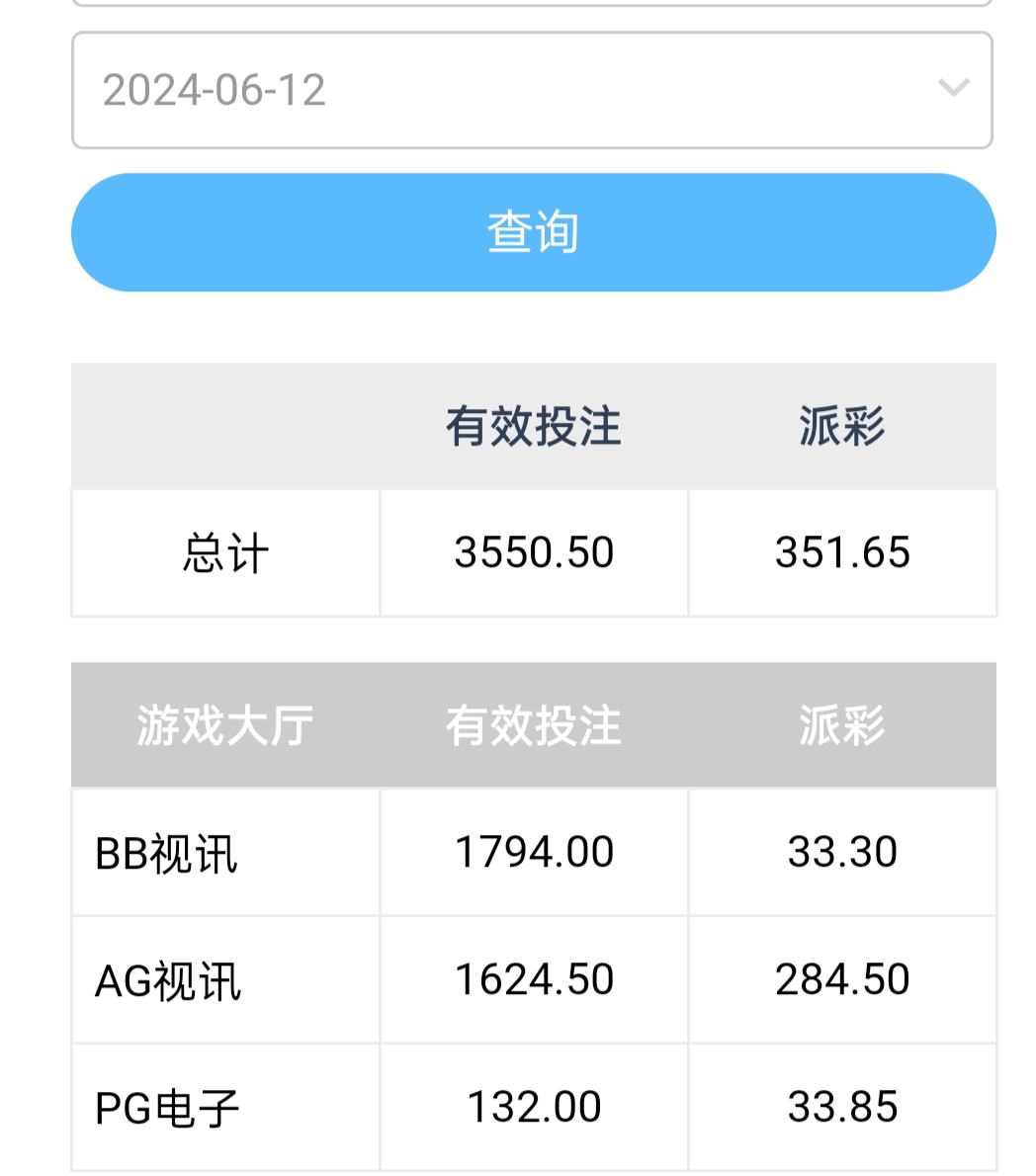Viewport: 1036px width, 1176px height.
Task: Select the 总计 row label
Action: (225, 552)
